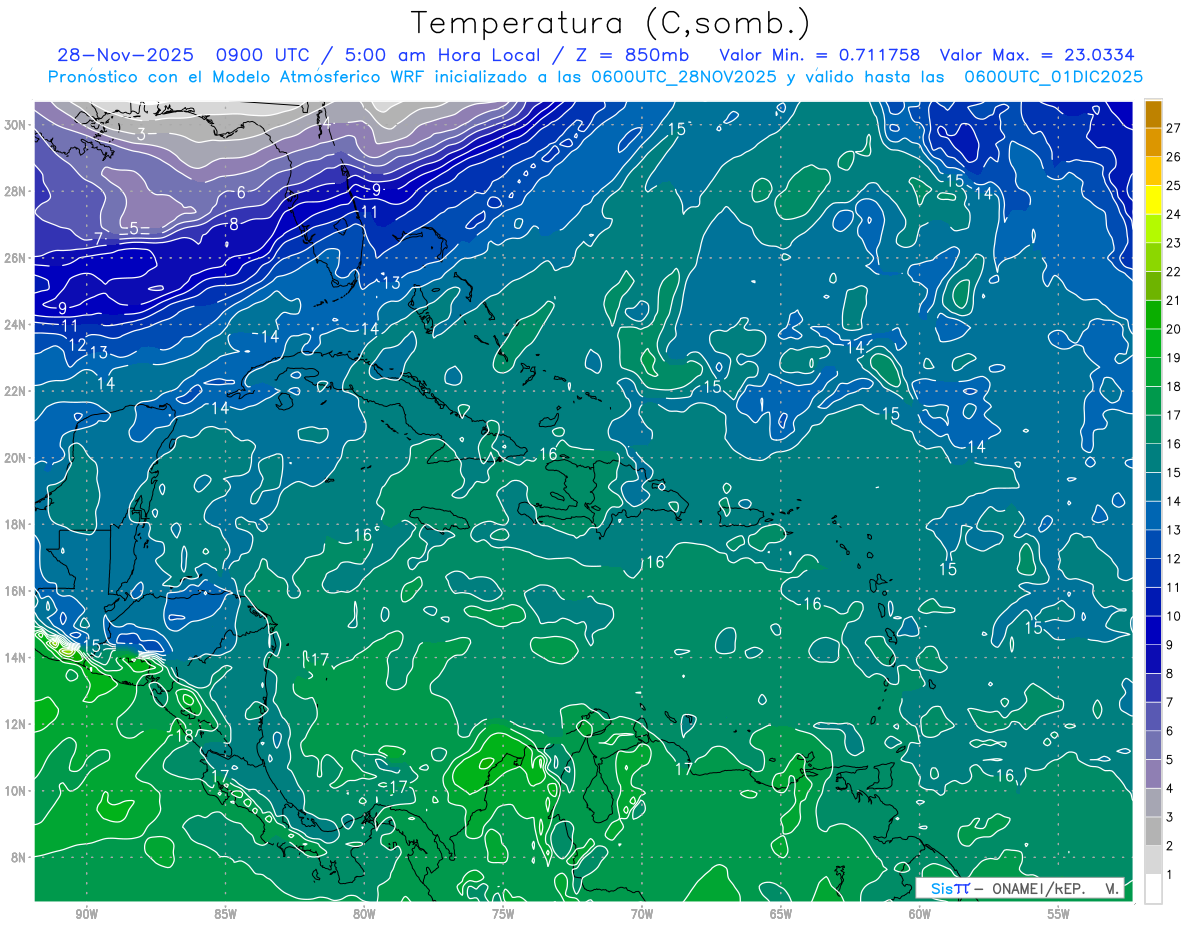The width and height of the screenshot is (1200, 927).
Task: Click the '85W' longitude axis label
Action: tap(225, 915)
